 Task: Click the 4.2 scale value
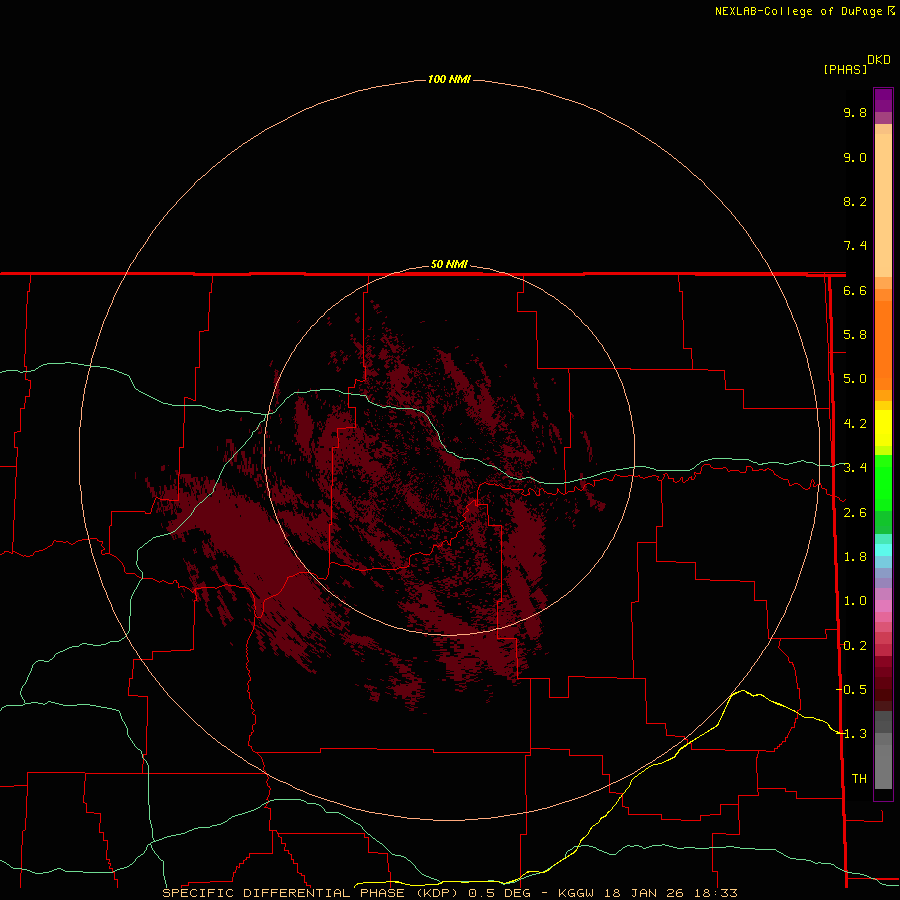coord(855,424)
